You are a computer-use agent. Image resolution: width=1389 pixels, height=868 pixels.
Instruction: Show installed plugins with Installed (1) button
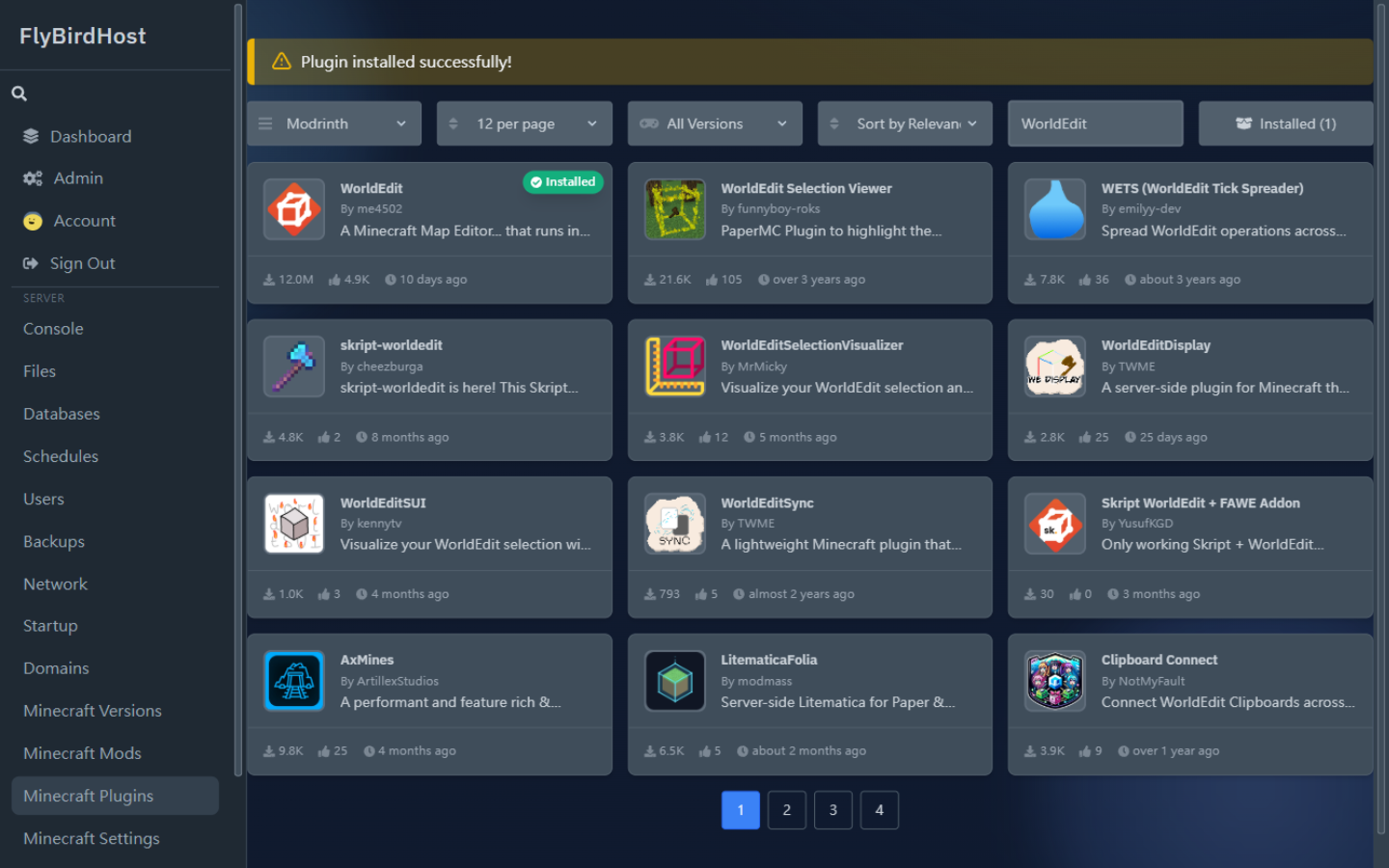1286,123
